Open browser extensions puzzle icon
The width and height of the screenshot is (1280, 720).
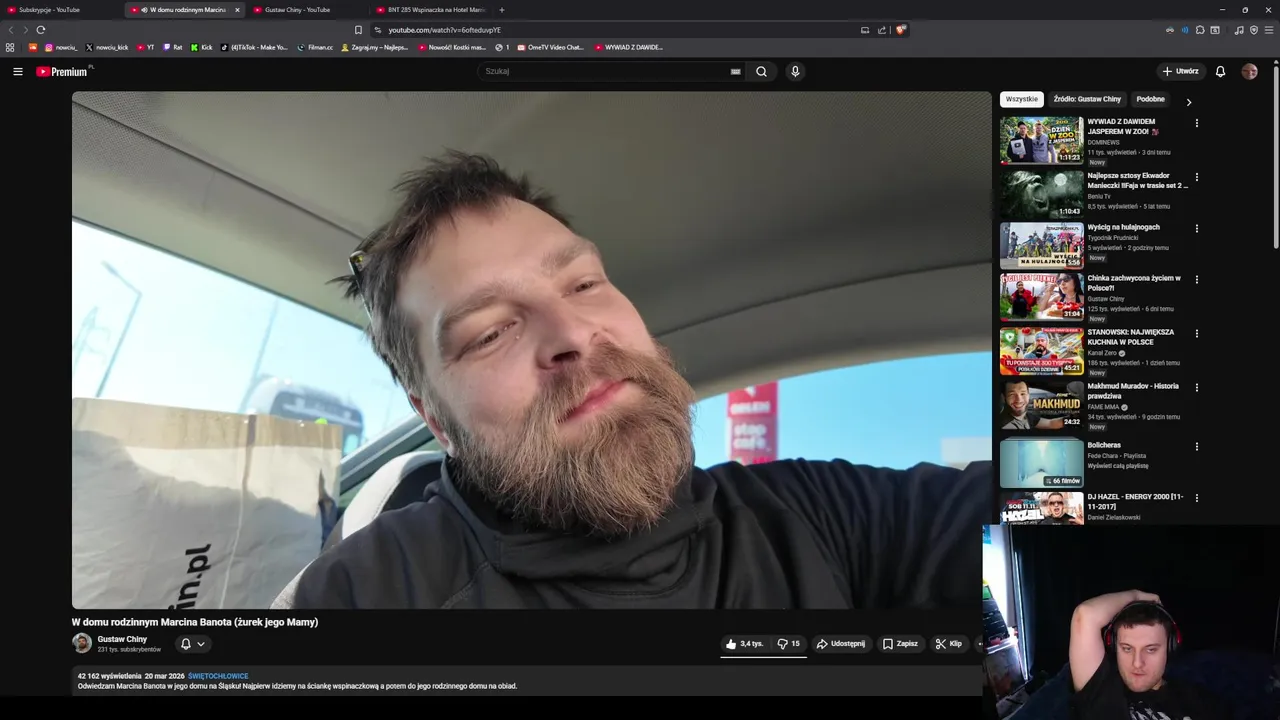coord(1200,30)
